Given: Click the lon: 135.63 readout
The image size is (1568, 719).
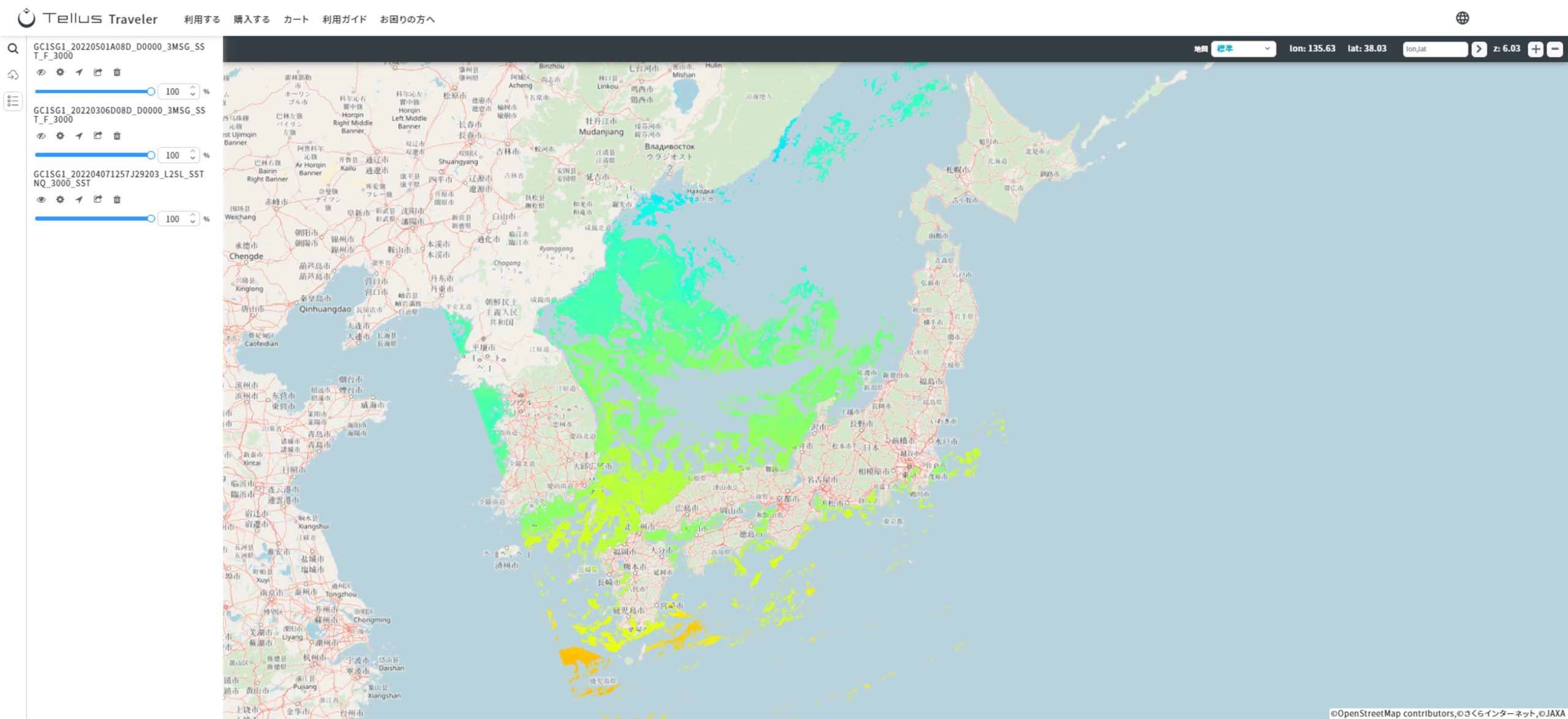Looking at the screenshot, I should pyautogui.click(x=1312, y=48).
